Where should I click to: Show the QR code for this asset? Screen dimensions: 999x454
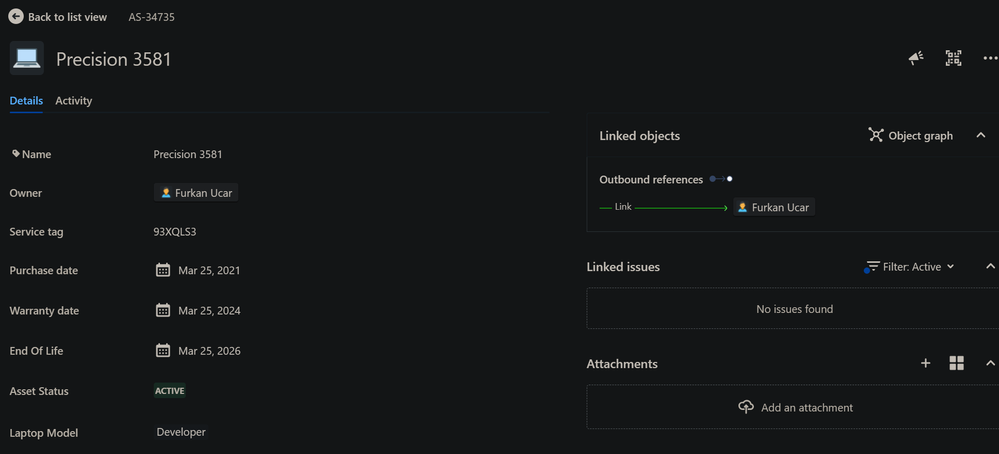tap(953, 59)
